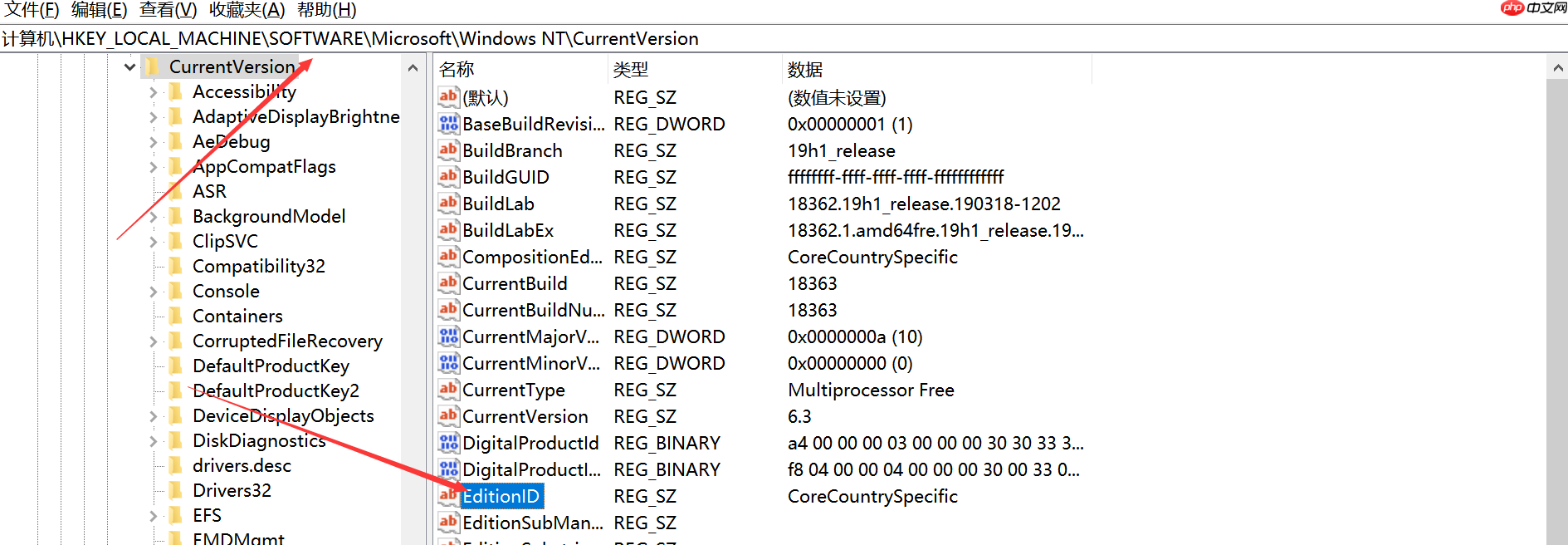Expand the DeviceDisplayObjects key
Viewport: 1568px width, 545px height.
[153, 416]
